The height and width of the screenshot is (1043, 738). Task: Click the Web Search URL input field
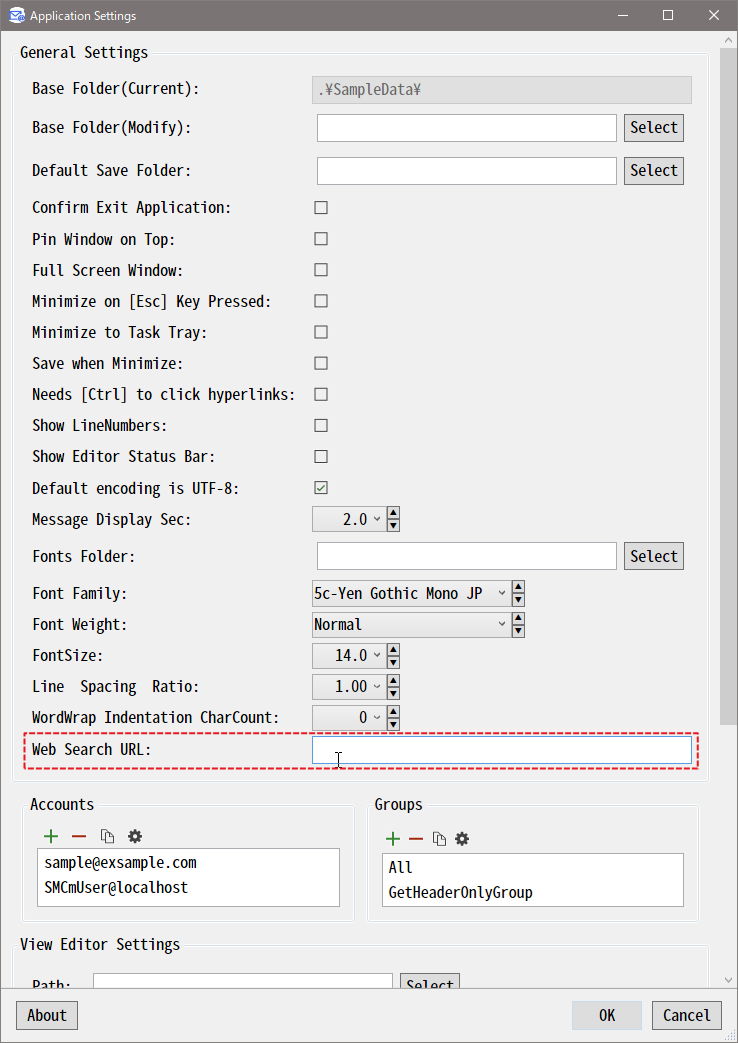(x=502, y=750)
